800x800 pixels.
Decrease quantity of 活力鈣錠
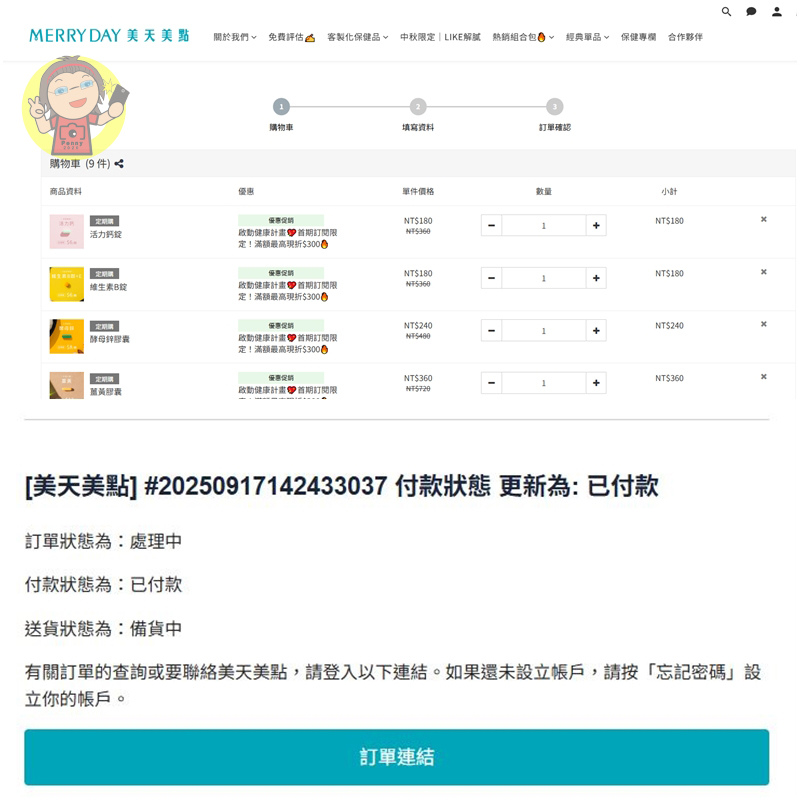coord(491,226)
